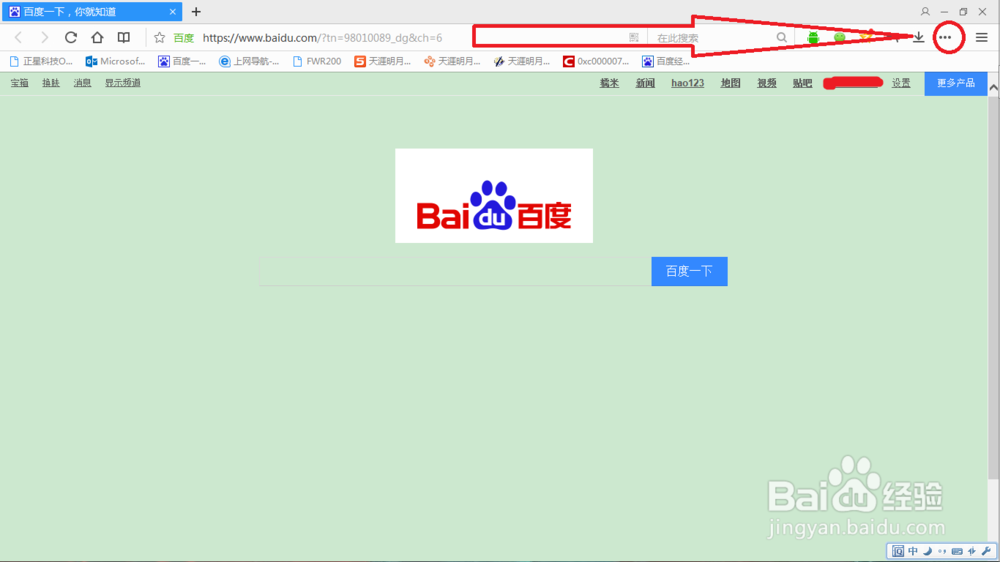This screenshot has height=562, width=1000.
Task: Click the IME wrench settings icon
Action: click(x=986, y=551)
